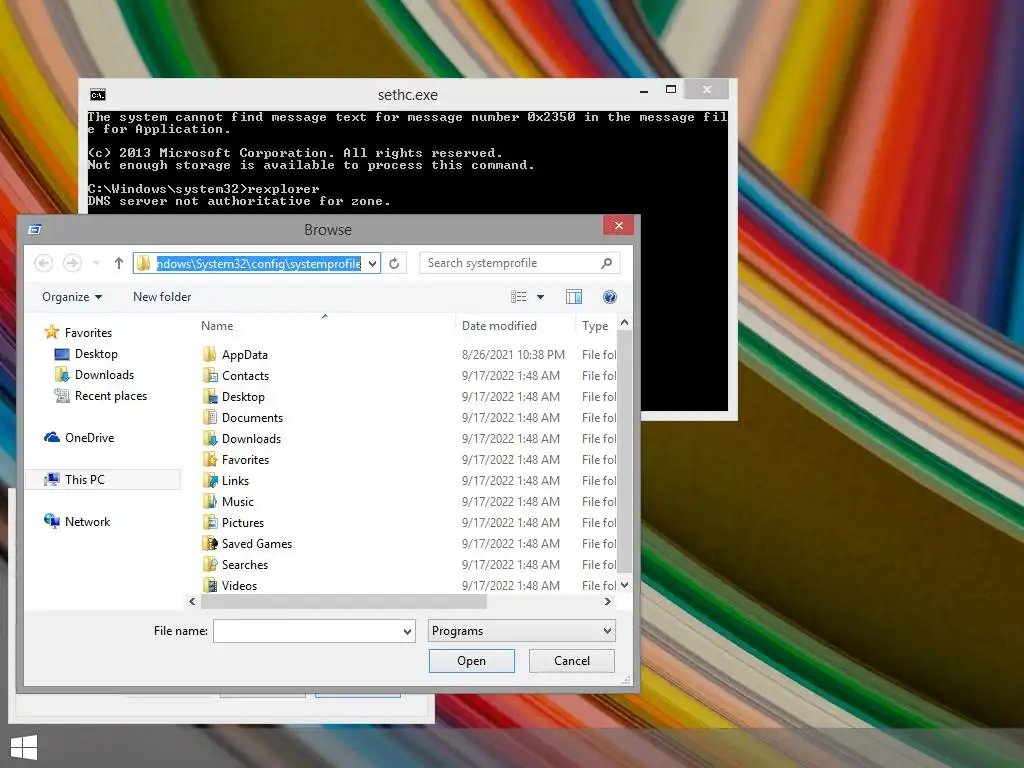Image resolution: width=1024 pixels, height=768 pixels.
Task: Select the Music folder
Action: point(237,502)
